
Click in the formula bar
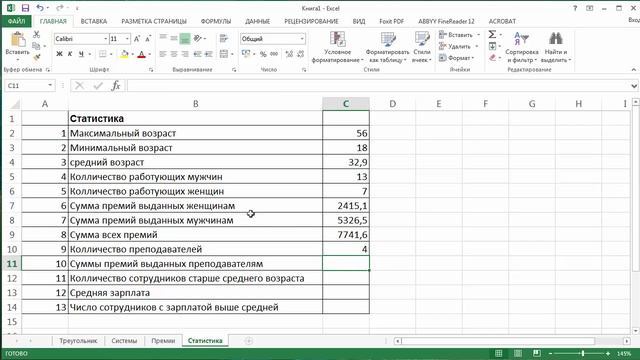click(378, 86)
